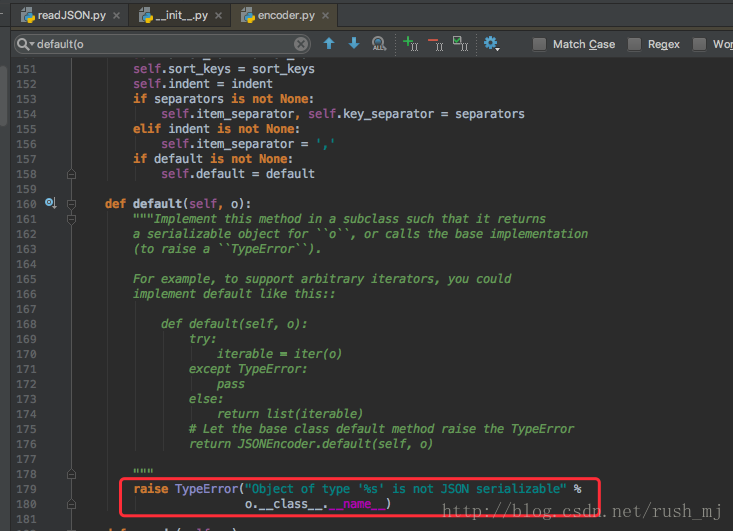Image resolution: width=733 pixels, height=531 pixels.
Task: Close the encoder.py tab
Action: click(x=325, y=16)
